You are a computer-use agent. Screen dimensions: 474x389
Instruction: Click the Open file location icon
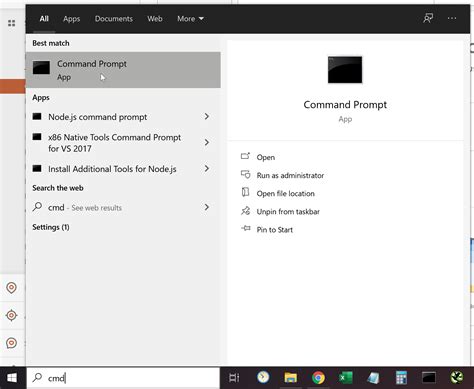coord(245,192)
